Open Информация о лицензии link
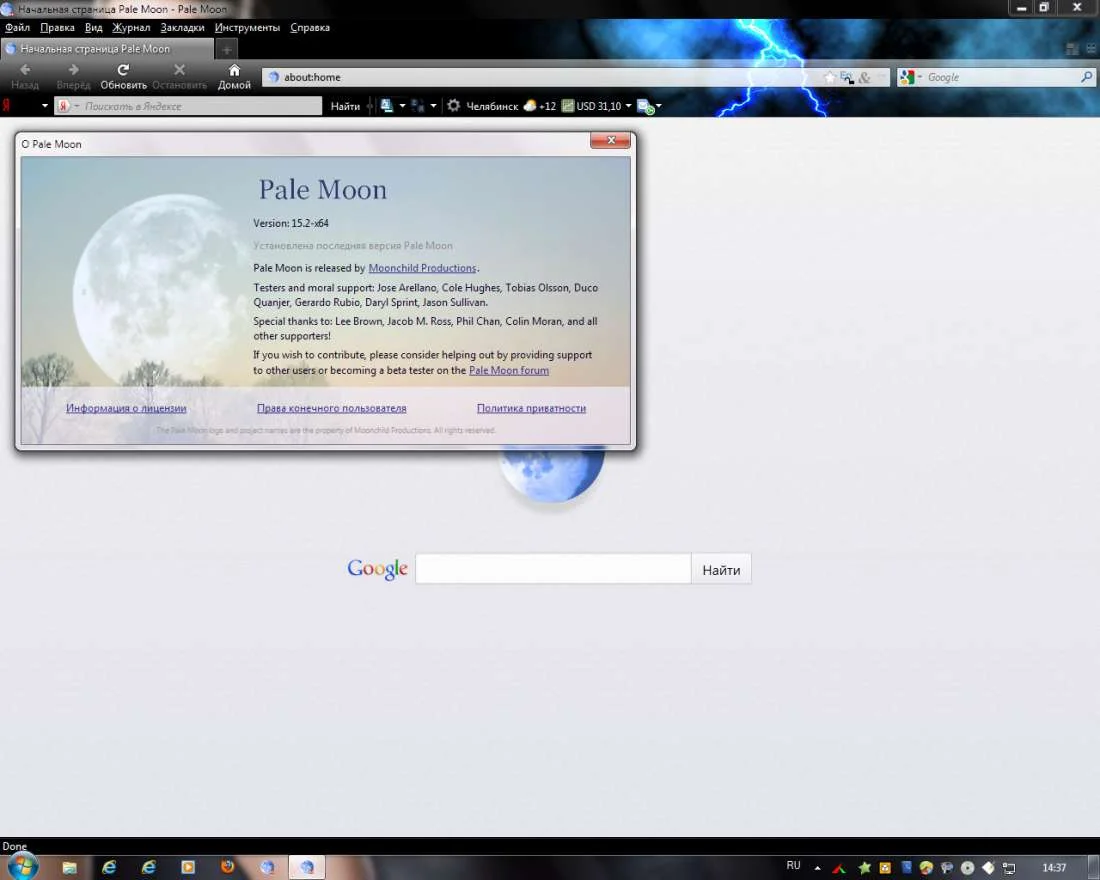The image size is (1100, 880). [x=126, y=408]
